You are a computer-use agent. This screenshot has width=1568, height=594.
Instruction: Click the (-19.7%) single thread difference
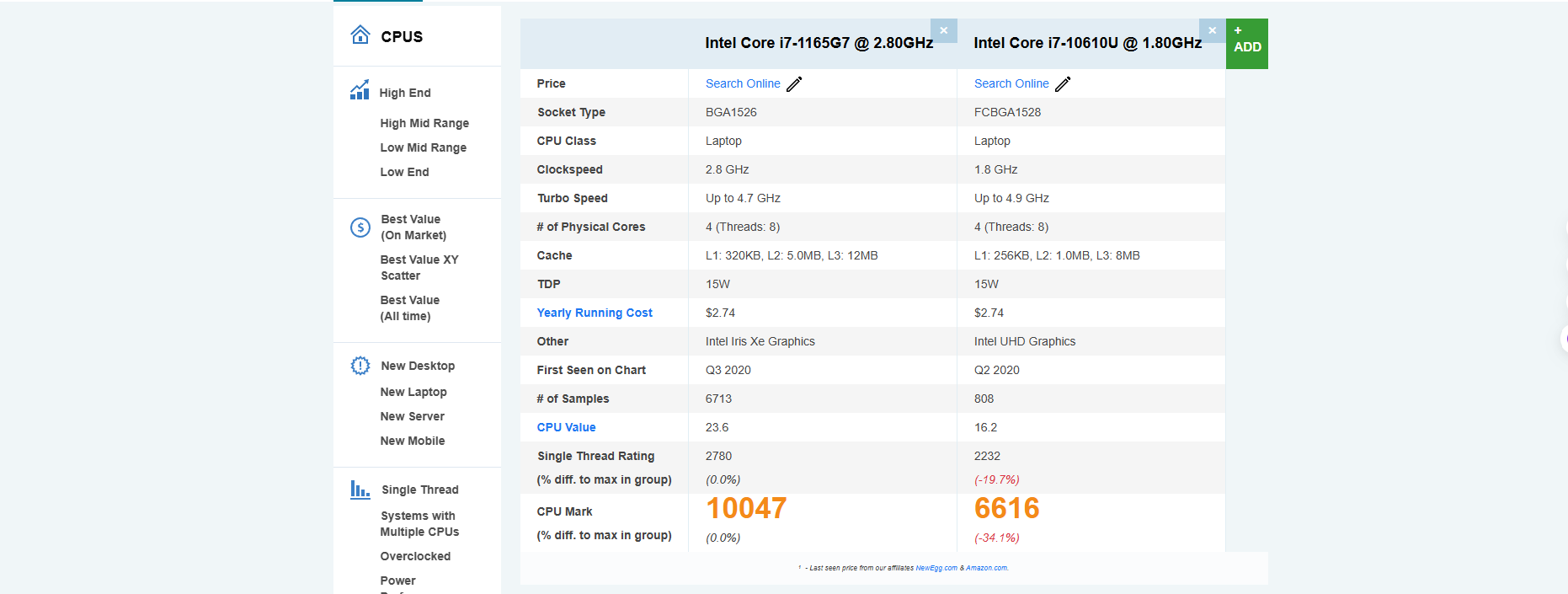(x=997, y=479)
